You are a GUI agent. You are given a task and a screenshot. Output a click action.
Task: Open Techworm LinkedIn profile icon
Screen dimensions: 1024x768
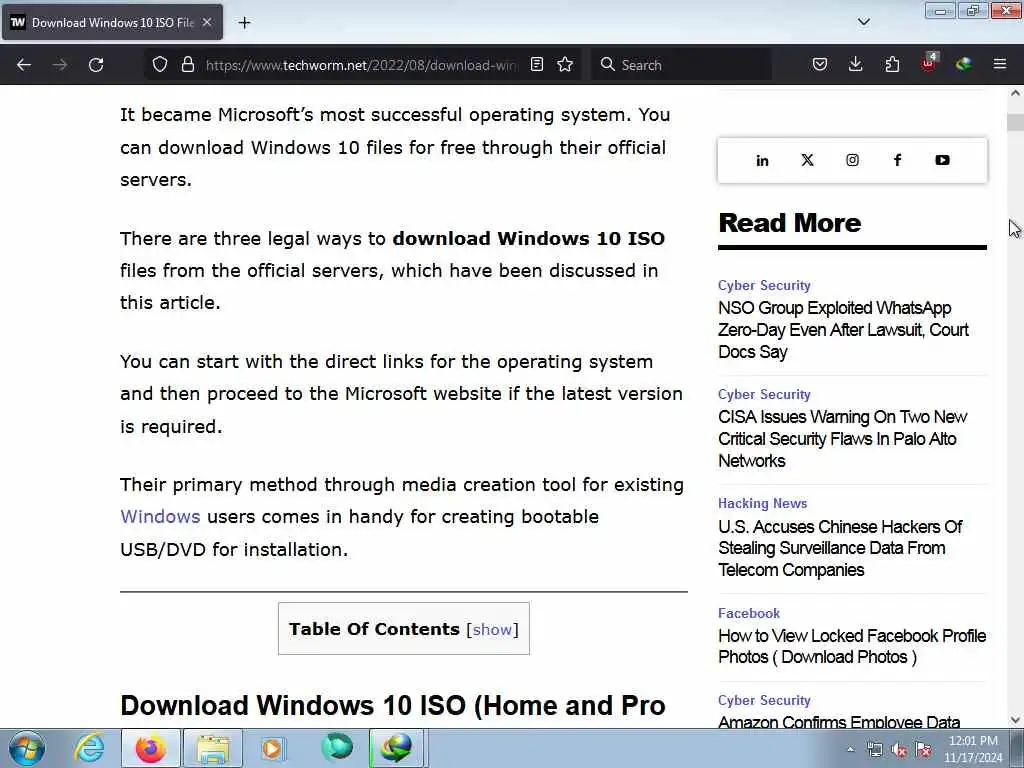click(762, 161)
